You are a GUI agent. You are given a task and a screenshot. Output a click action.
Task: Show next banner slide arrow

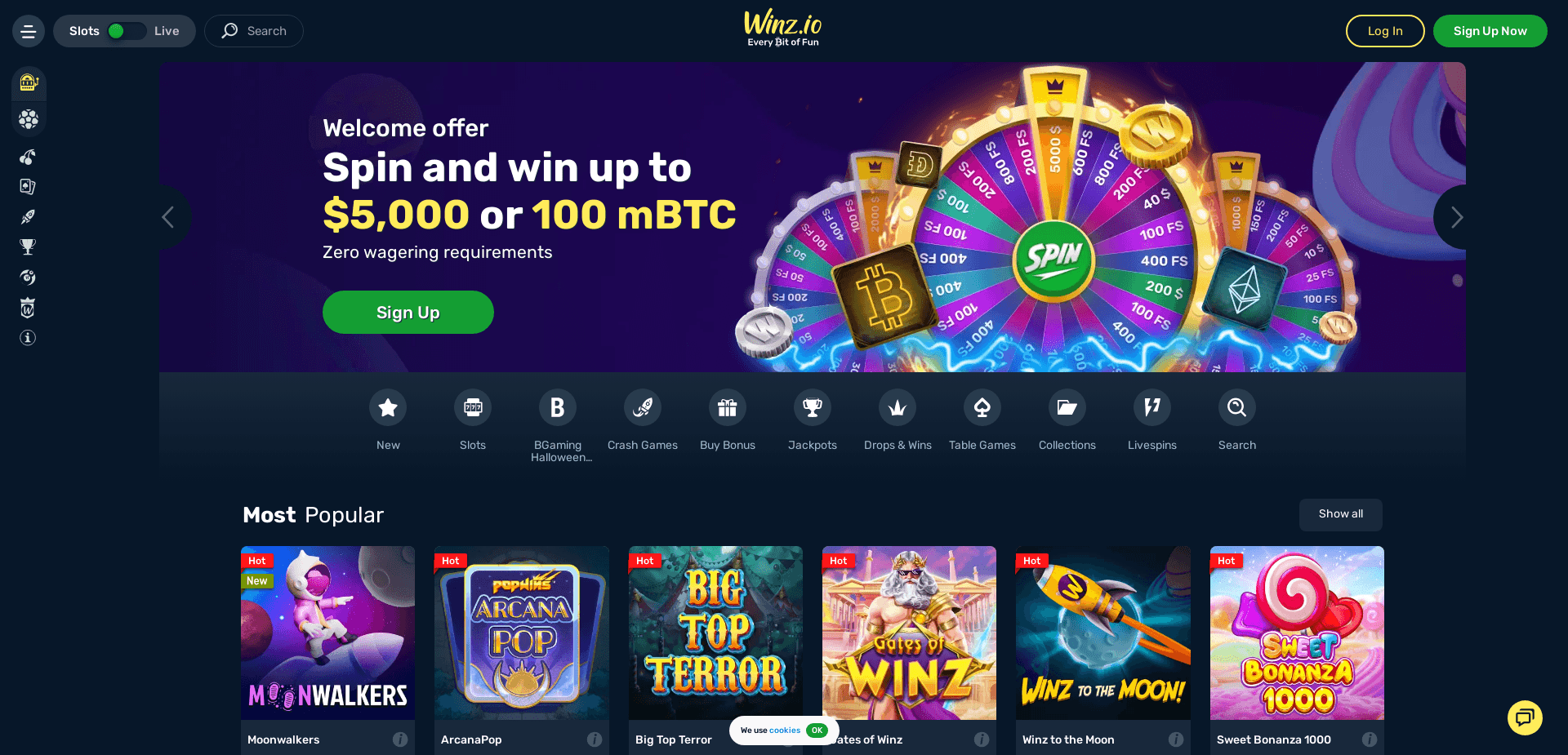tap(1456, 217)
